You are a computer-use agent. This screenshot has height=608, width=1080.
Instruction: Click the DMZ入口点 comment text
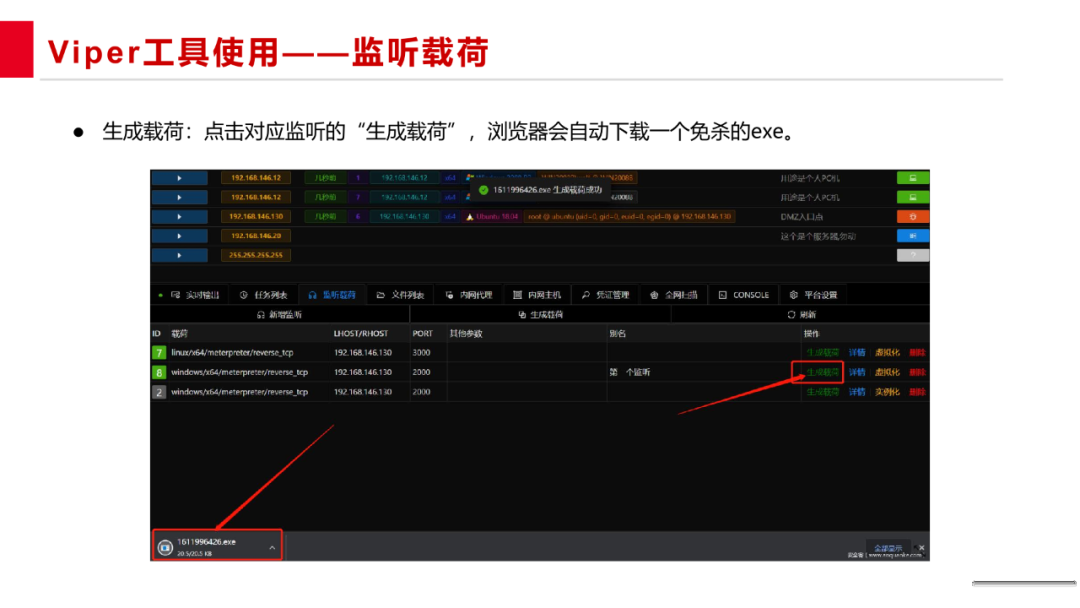point(801,216)
